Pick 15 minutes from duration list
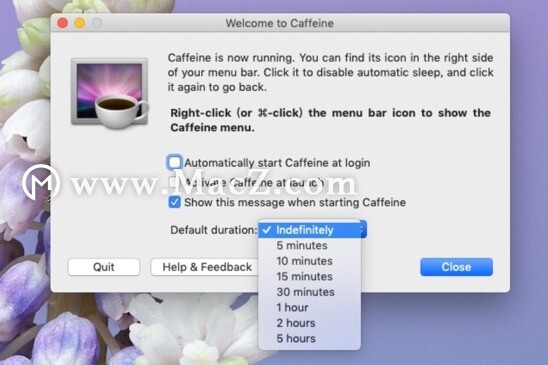This screenshot has width=548, height=365. tap(309, 277)
